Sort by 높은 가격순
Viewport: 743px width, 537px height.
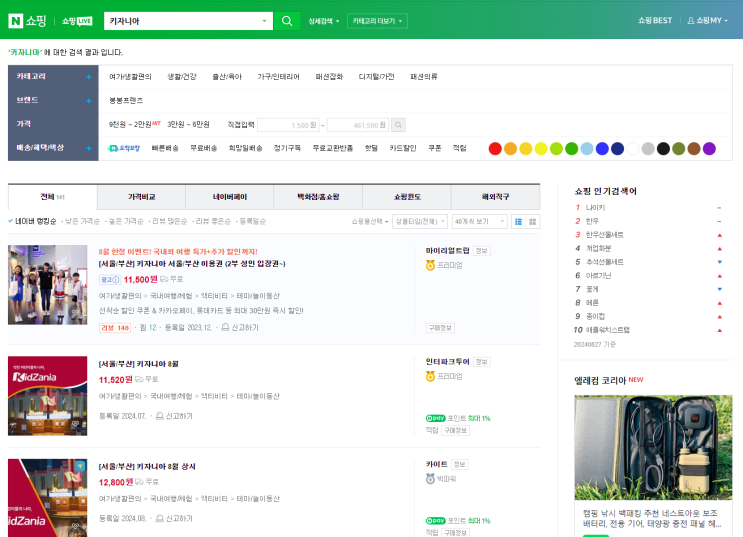pyautogui.click(x=126, y=221)
